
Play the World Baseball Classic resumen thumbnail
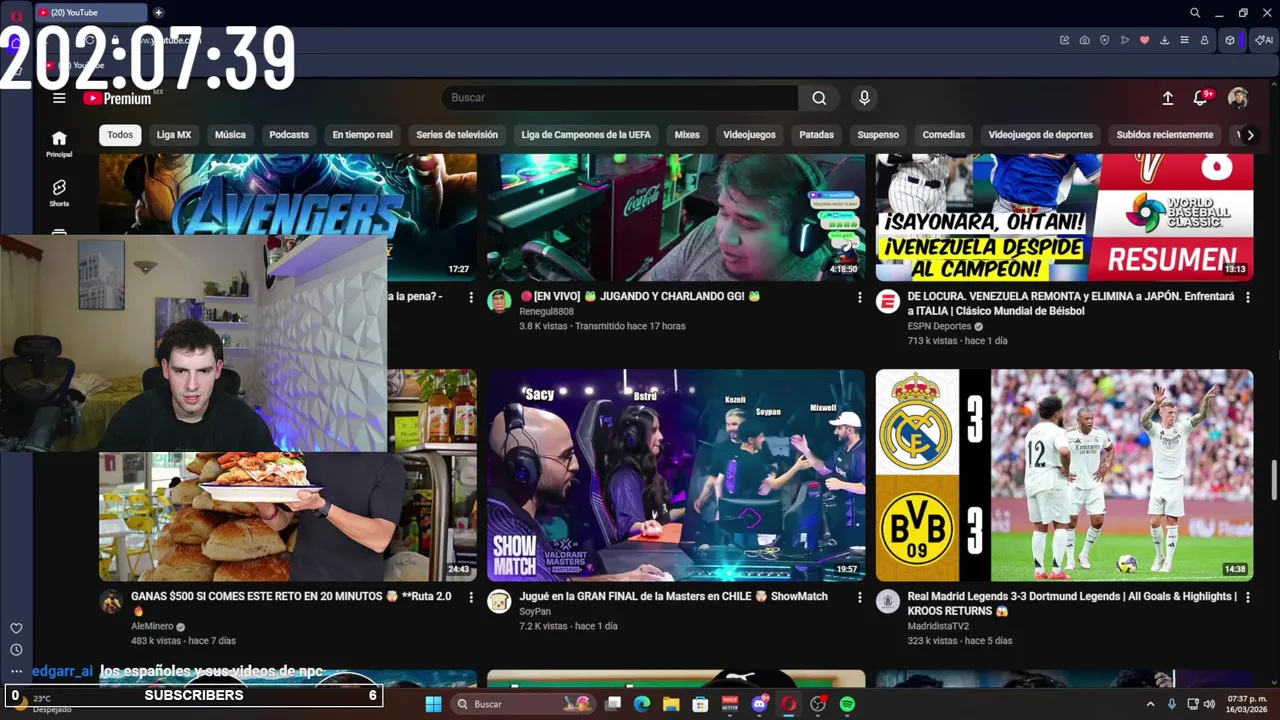[x=1064, y=217]
